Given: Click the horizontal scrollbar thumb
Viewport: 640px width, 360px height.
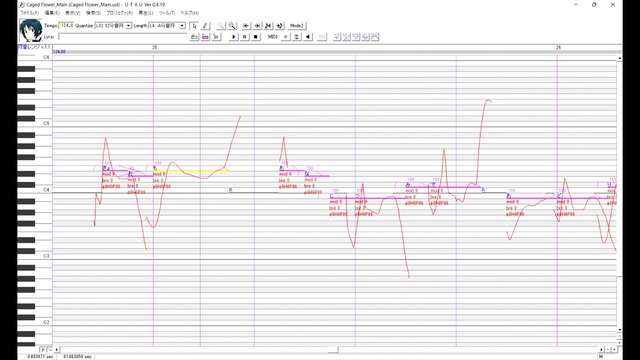Looking at the screenshot, I should (x=333, y=350).
